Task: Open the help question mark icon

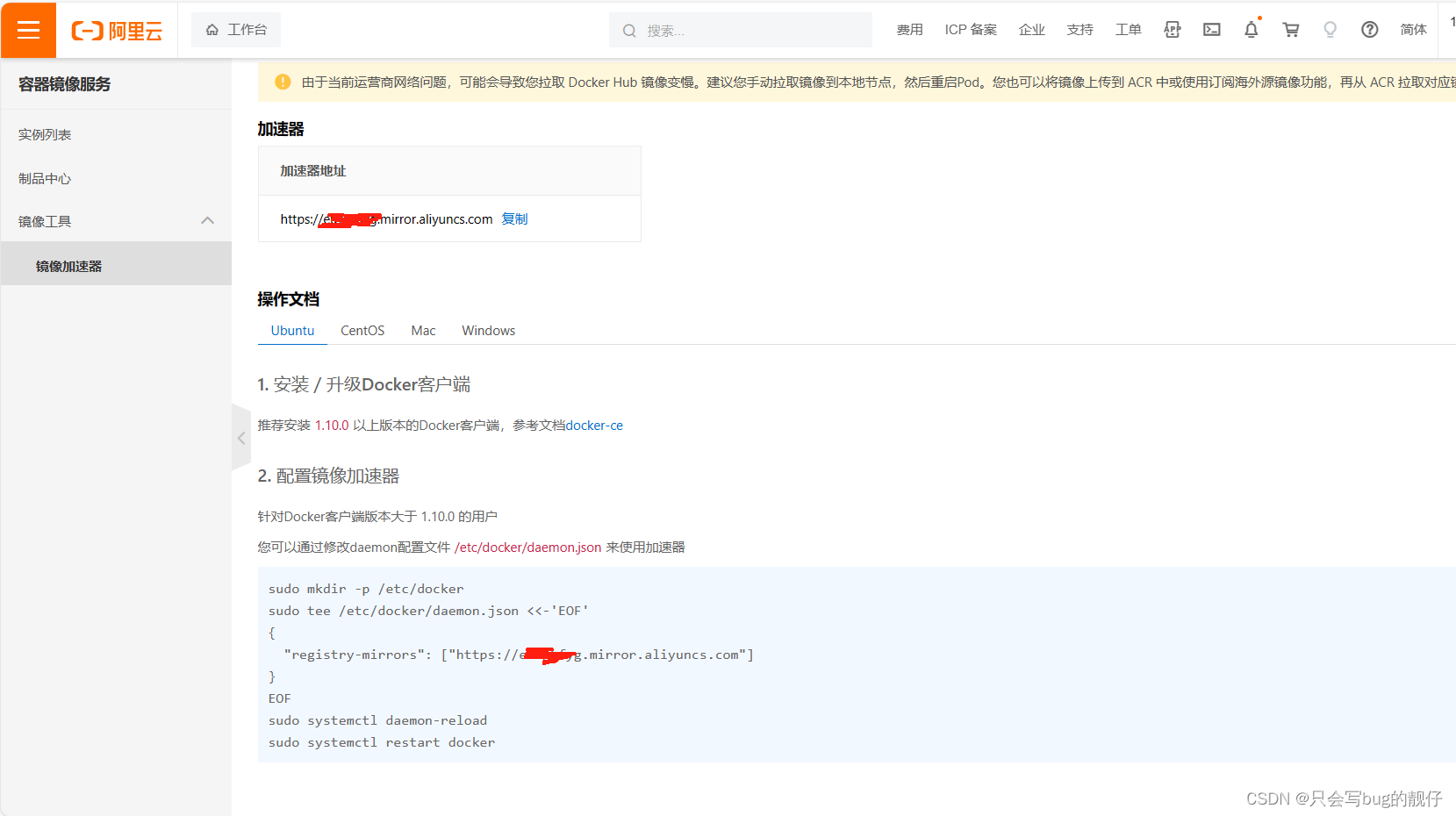Action: [x=1369, y=30]
